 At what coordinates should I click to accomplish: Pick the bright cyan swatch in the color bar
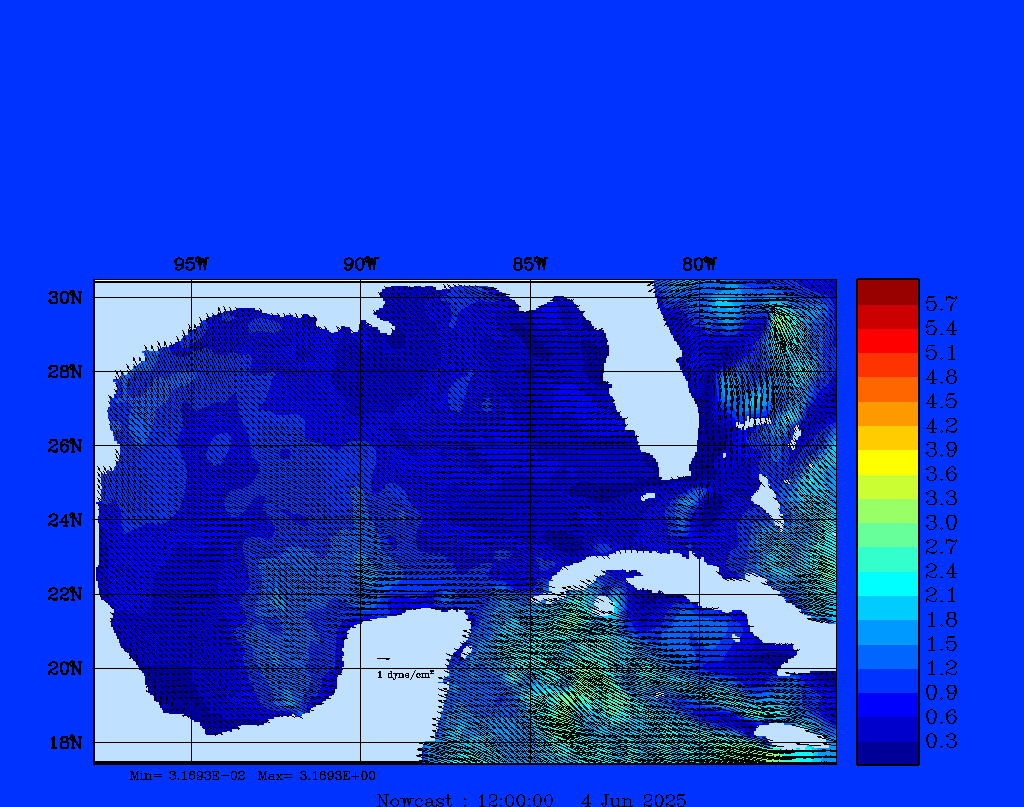[887, 583]
